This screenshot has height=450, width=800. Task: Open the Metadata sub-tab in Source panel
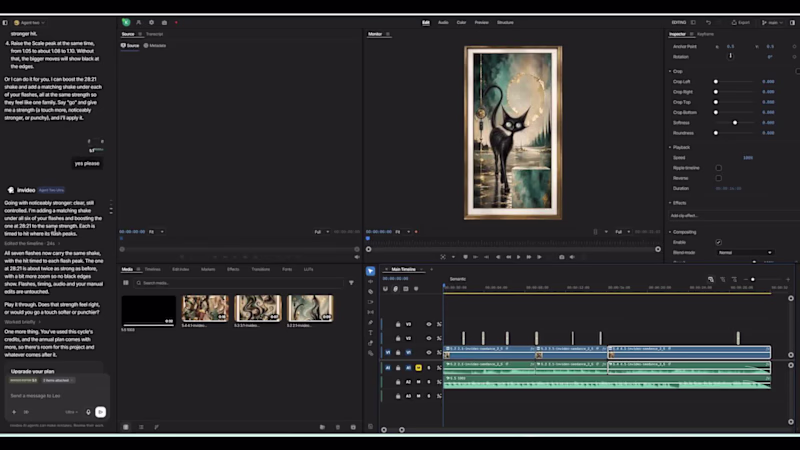click(155, 45)
